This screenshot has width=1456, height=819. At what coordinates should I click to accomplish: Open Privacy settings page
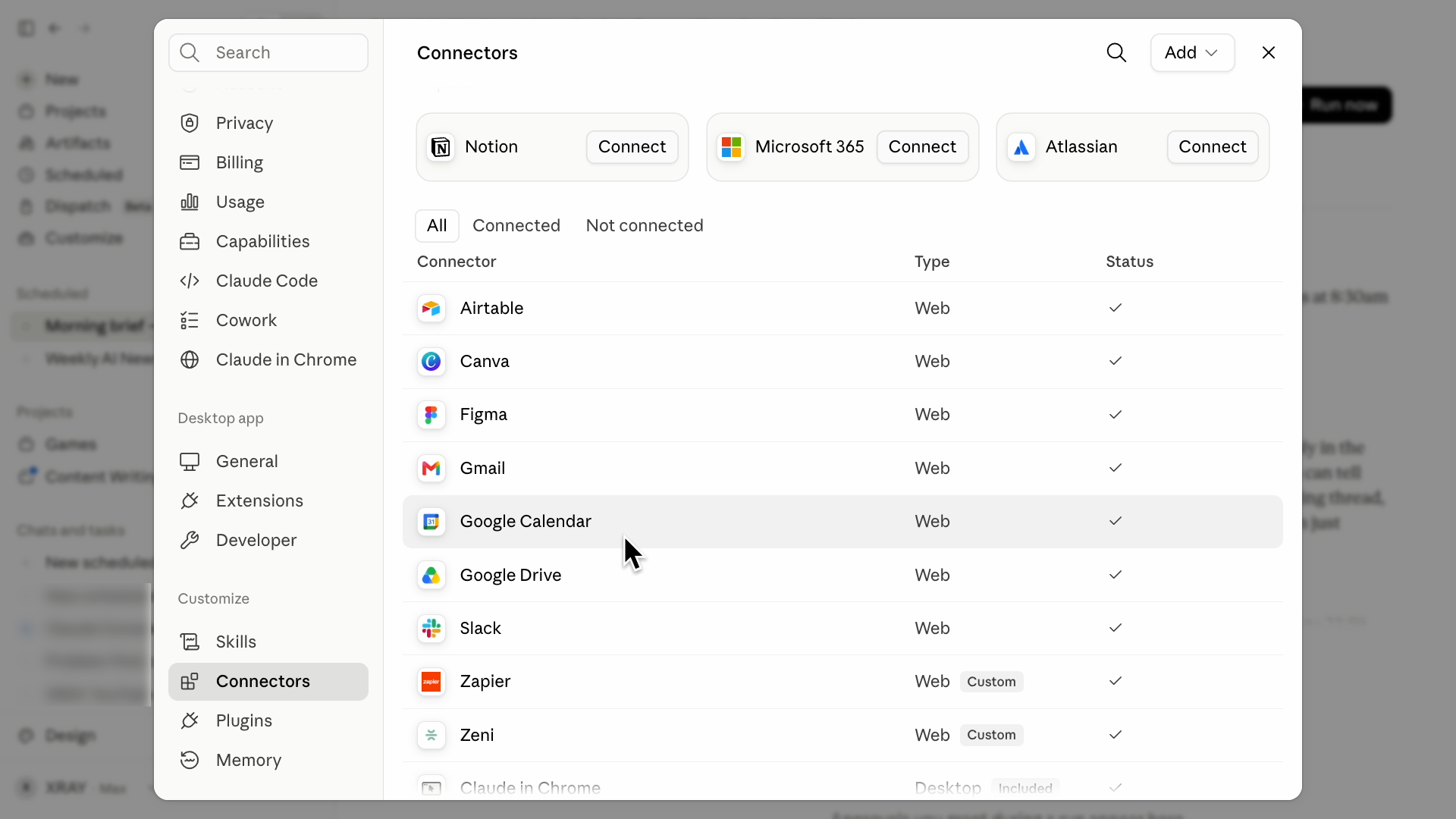click(x=268, y=123)
